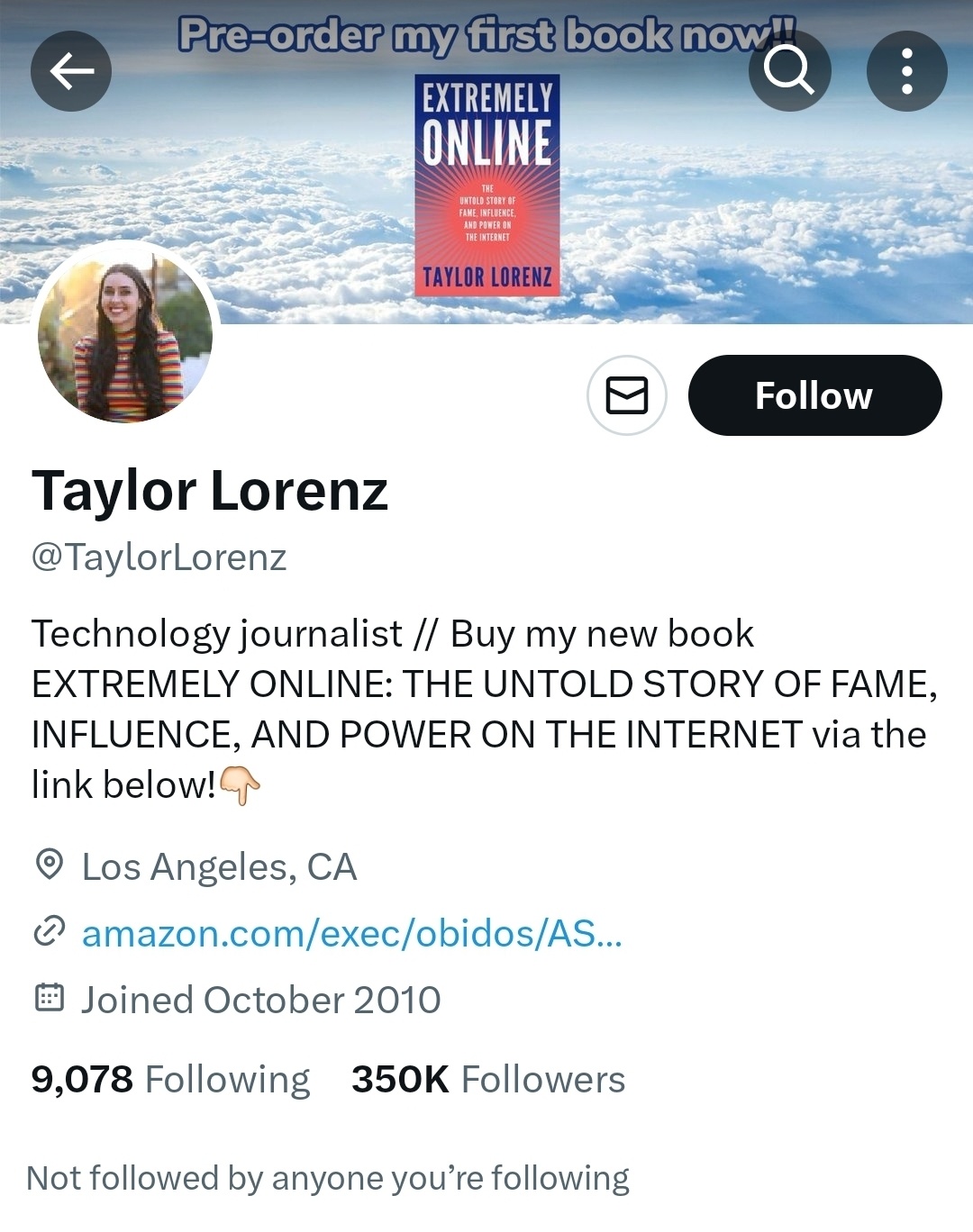
Task: Tap the Extremely Online book cover
Action: 487,186
